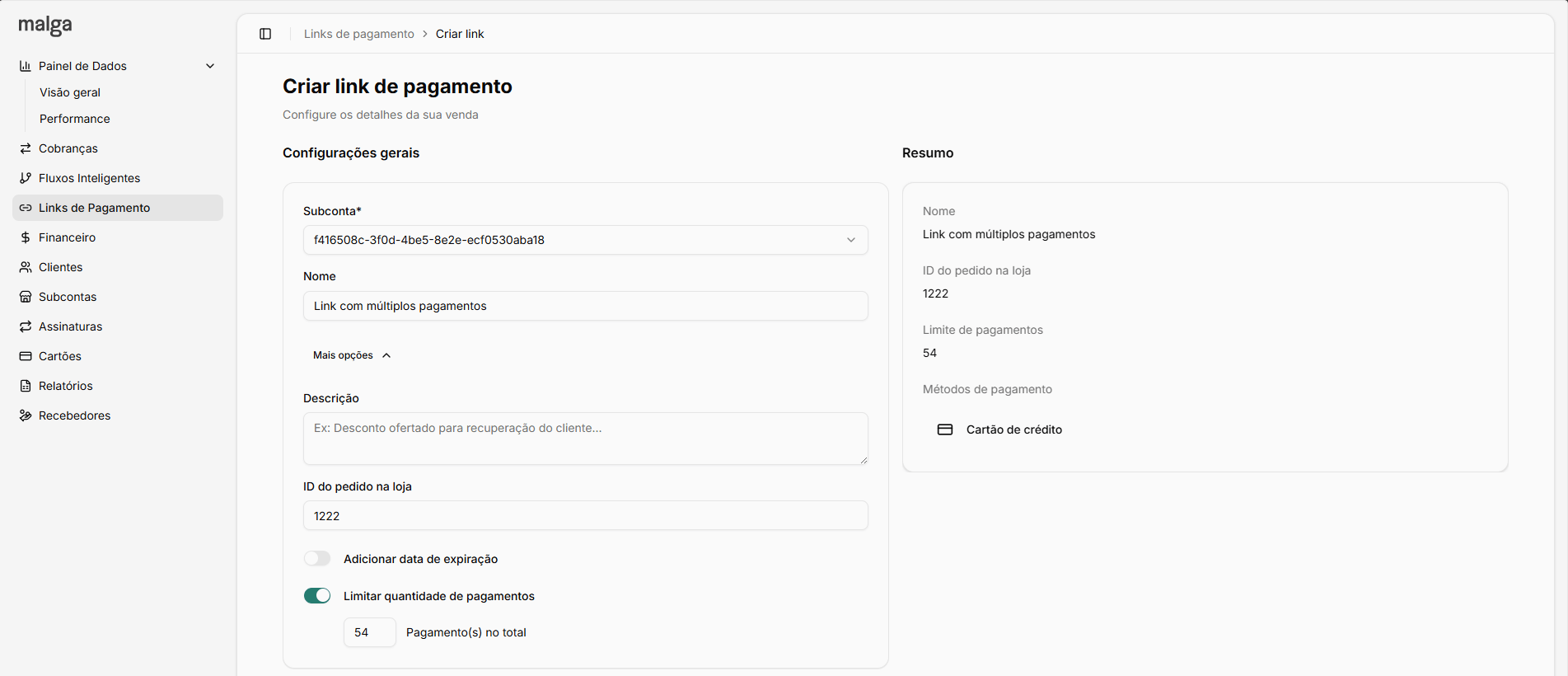
Task: Click the Clientes people icon
Action: pyautogui.click(x=26, y=267)
